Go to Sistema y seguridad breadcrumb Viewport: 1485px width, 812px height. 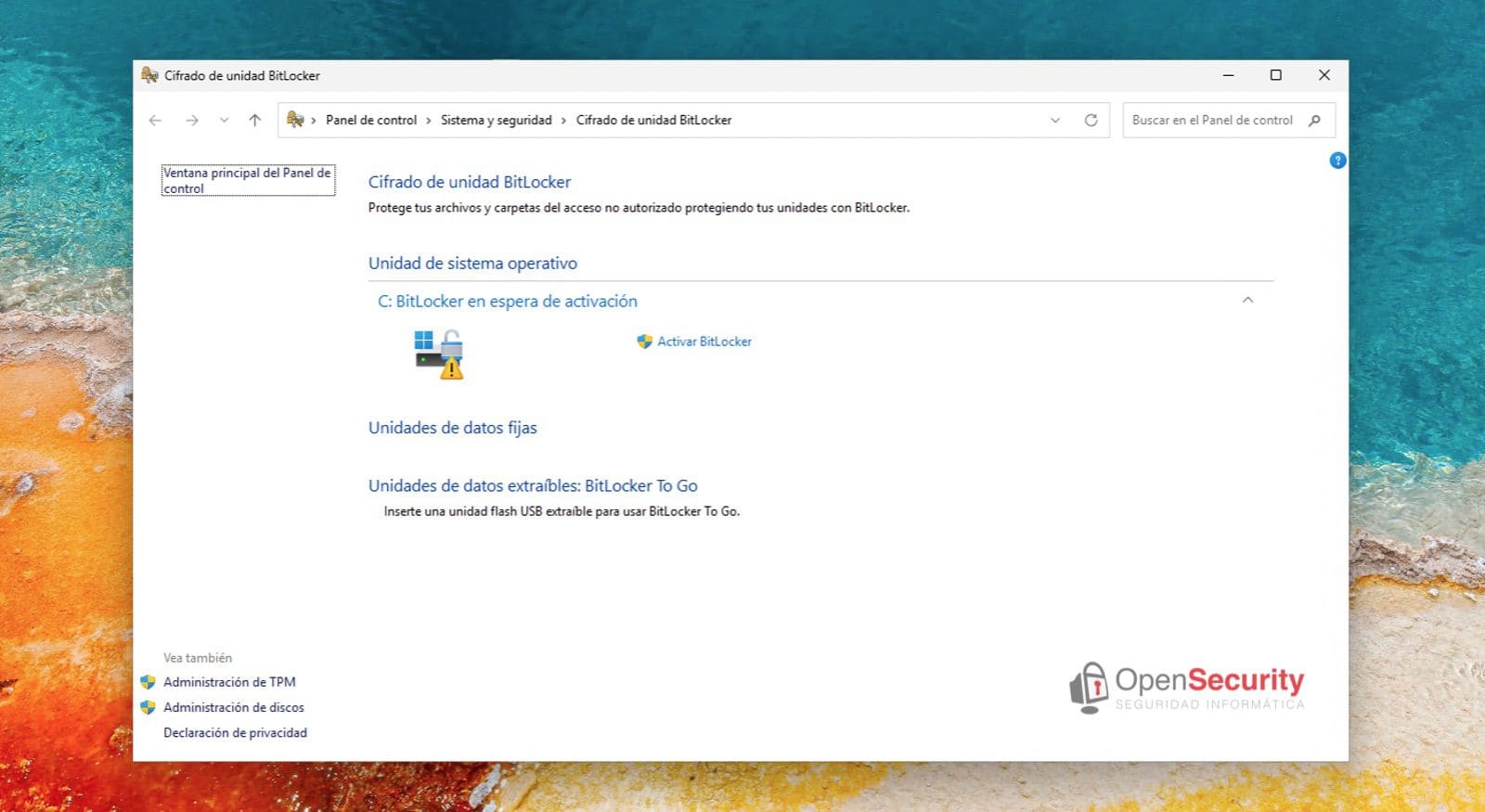coord(496,121)
